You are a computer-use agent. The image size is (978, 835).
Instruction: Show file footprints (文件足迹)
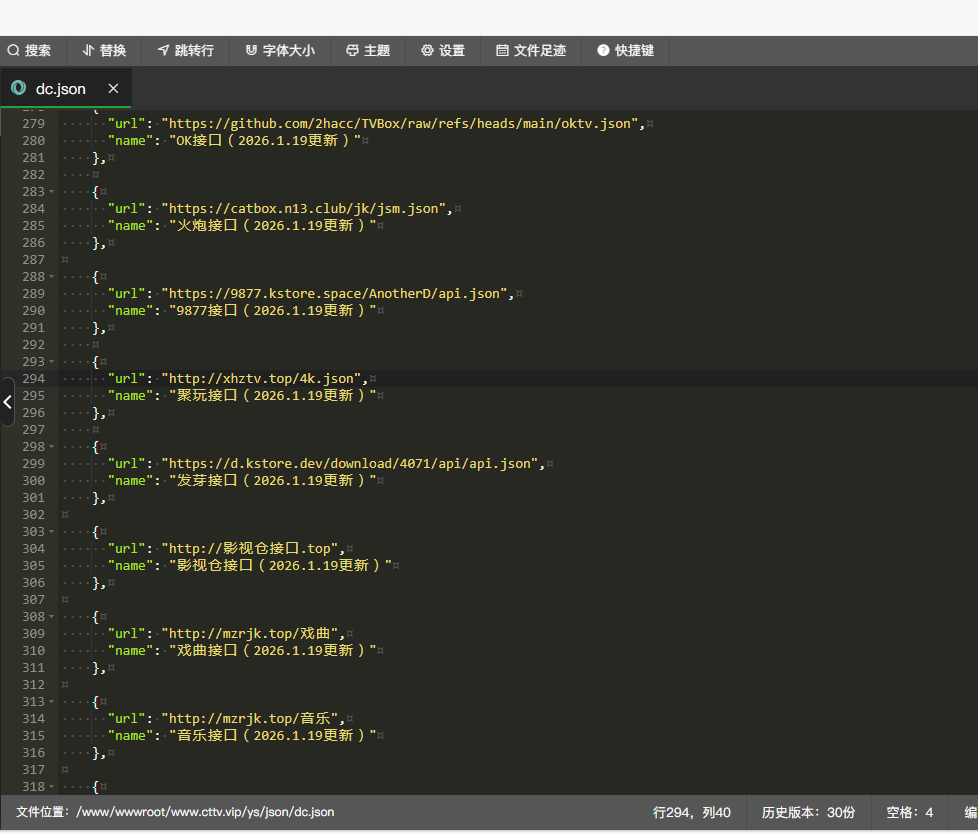pos(531,50)
